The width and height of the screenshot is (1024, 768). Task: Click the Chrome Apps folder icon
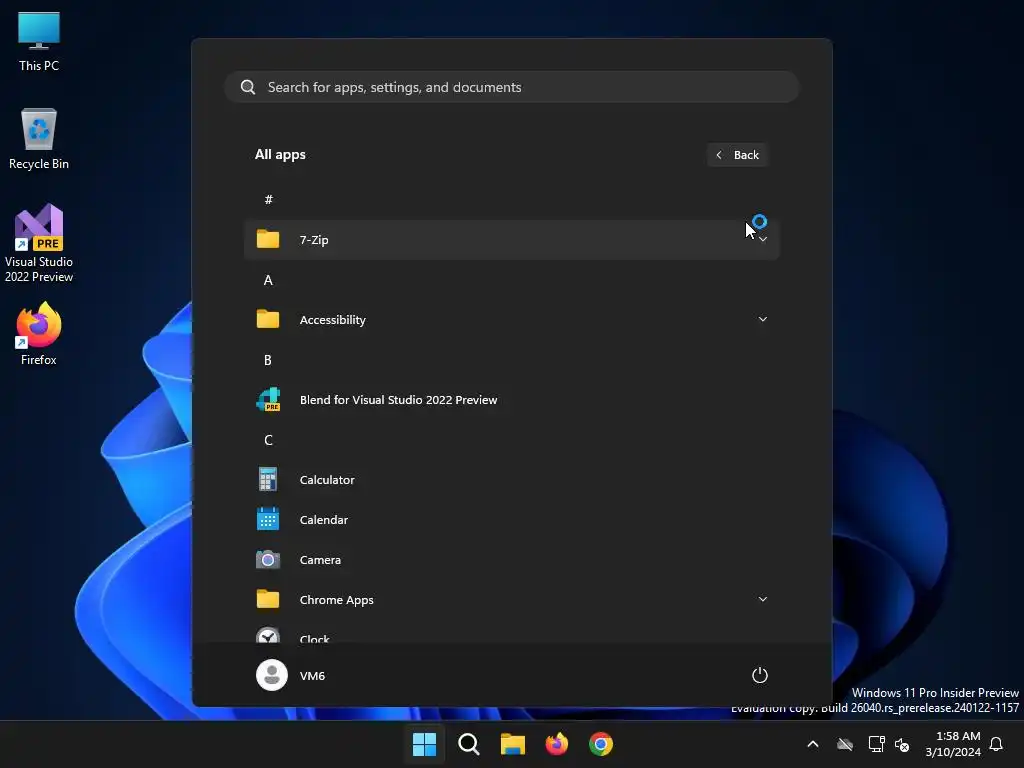click(x=268, y=600)
